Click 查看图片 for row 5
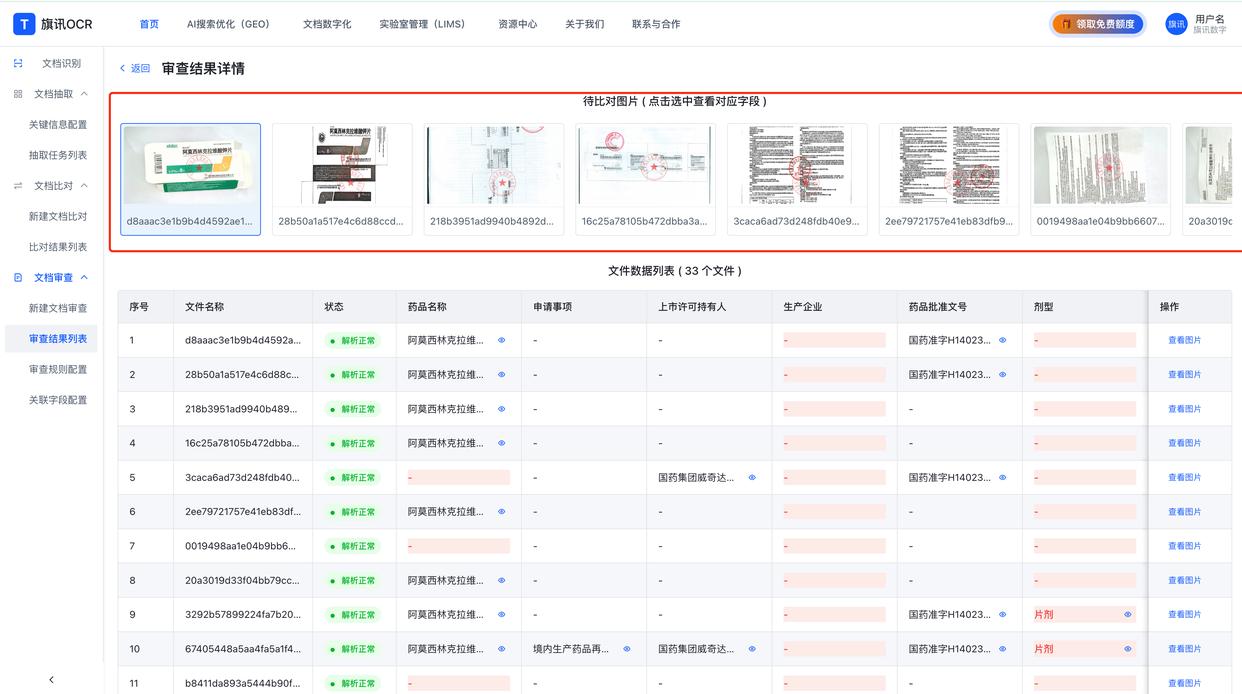Viewport: 1242px width, 694px height. pyautogui.click(x=1185, y=477)
